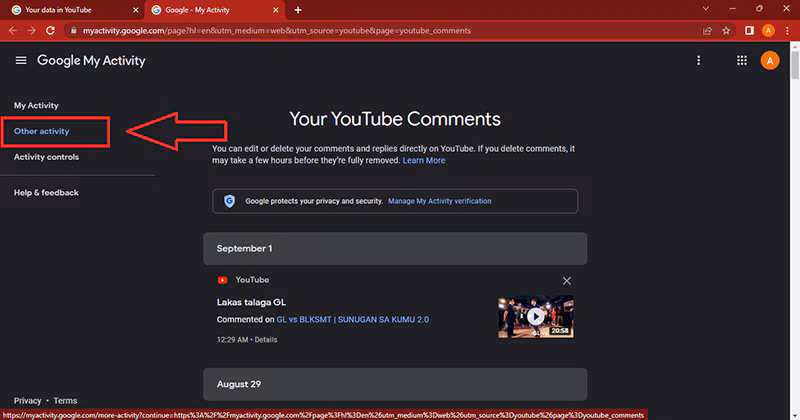The height and width of the screenshot is (420, 800).
Task: Open Chrome's three-dot menu
Action: pyautogui.click(x=787, y=31)
